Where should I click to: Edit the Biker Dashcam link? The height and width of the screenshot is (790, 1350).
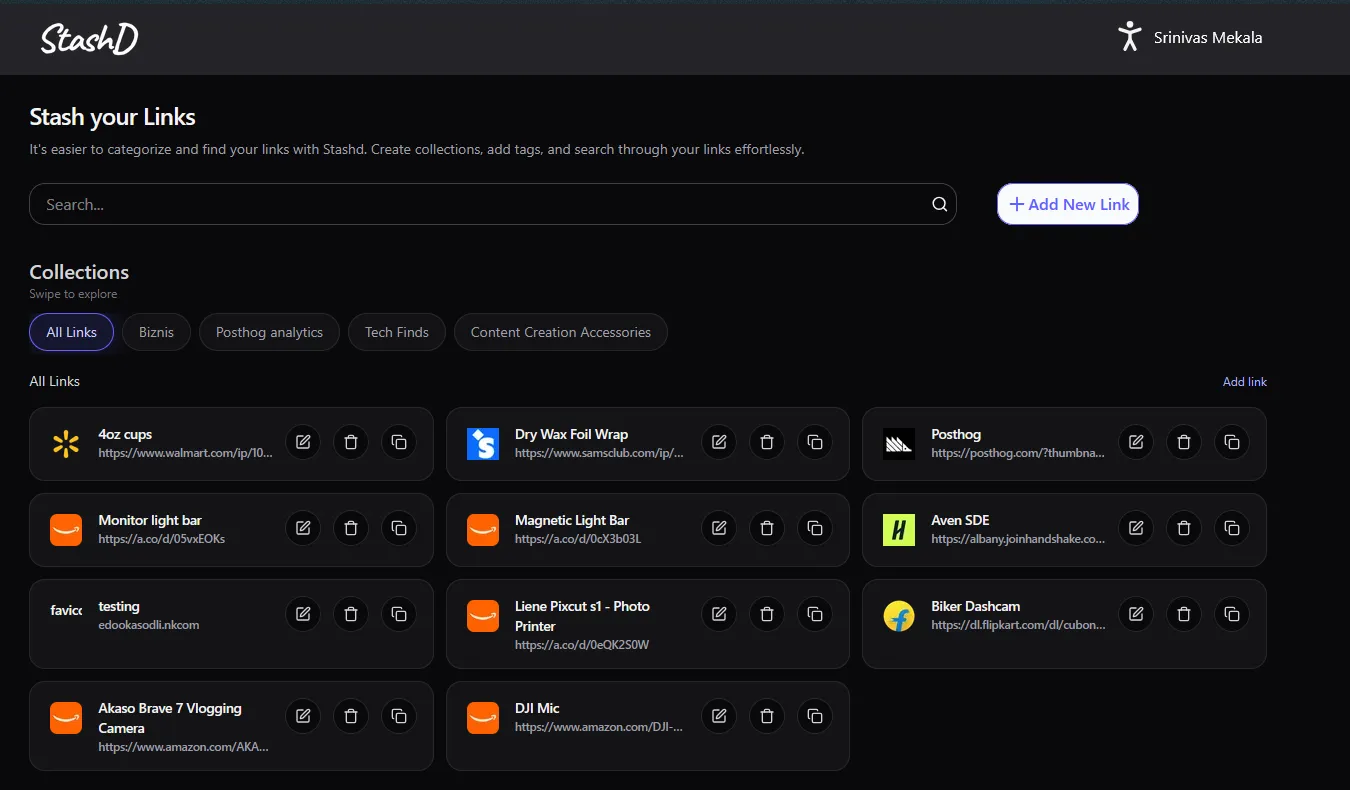tap(1136, 614)
